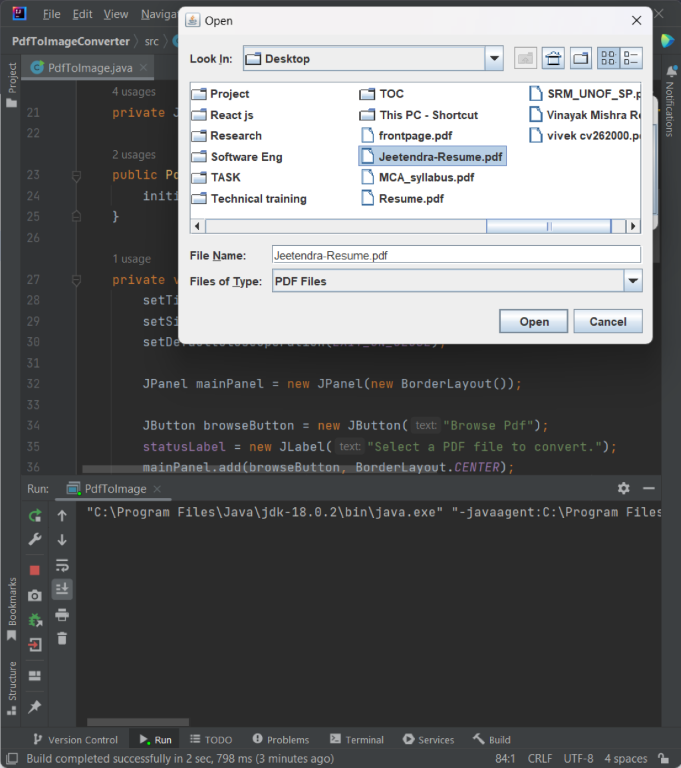Select the TOC folder
The width and height of the screenshot is (681, 768).
[x=382, y=94]
